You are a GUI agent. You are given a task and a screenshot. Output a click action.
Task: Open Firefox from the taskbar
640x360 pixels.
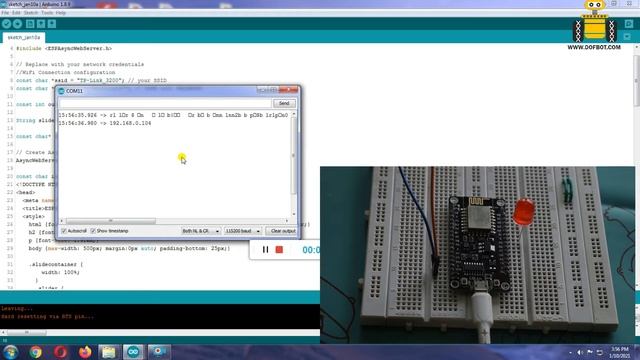(85, 352)
